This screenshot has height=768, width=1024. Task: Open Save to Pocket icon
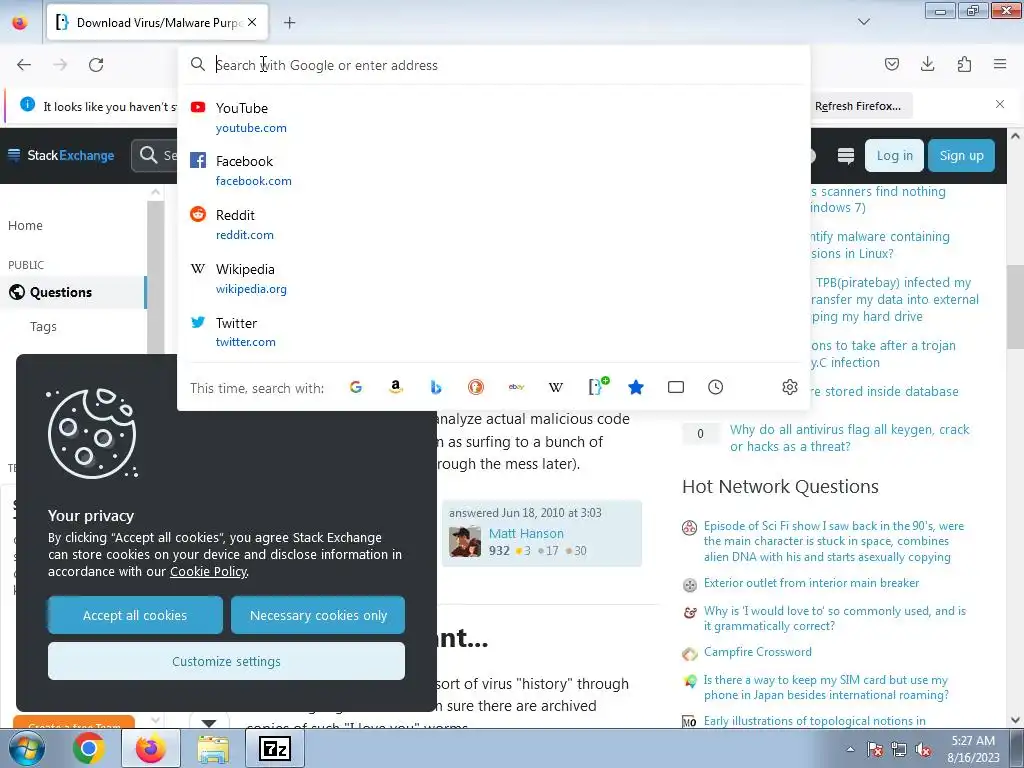[x=891, y=64]
